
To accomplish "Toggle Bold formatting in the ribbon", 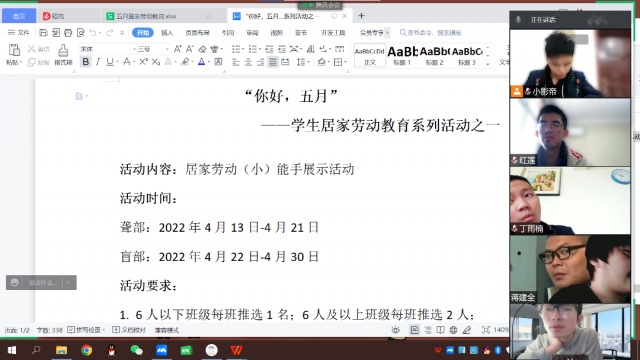I will pyautogui.click(x=86, y=62).
